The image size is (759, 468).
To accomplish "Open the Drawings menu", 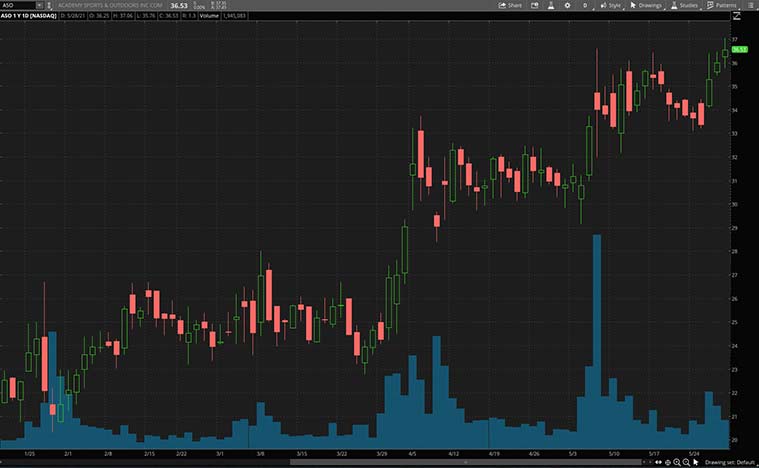I will tap(646, 5).
